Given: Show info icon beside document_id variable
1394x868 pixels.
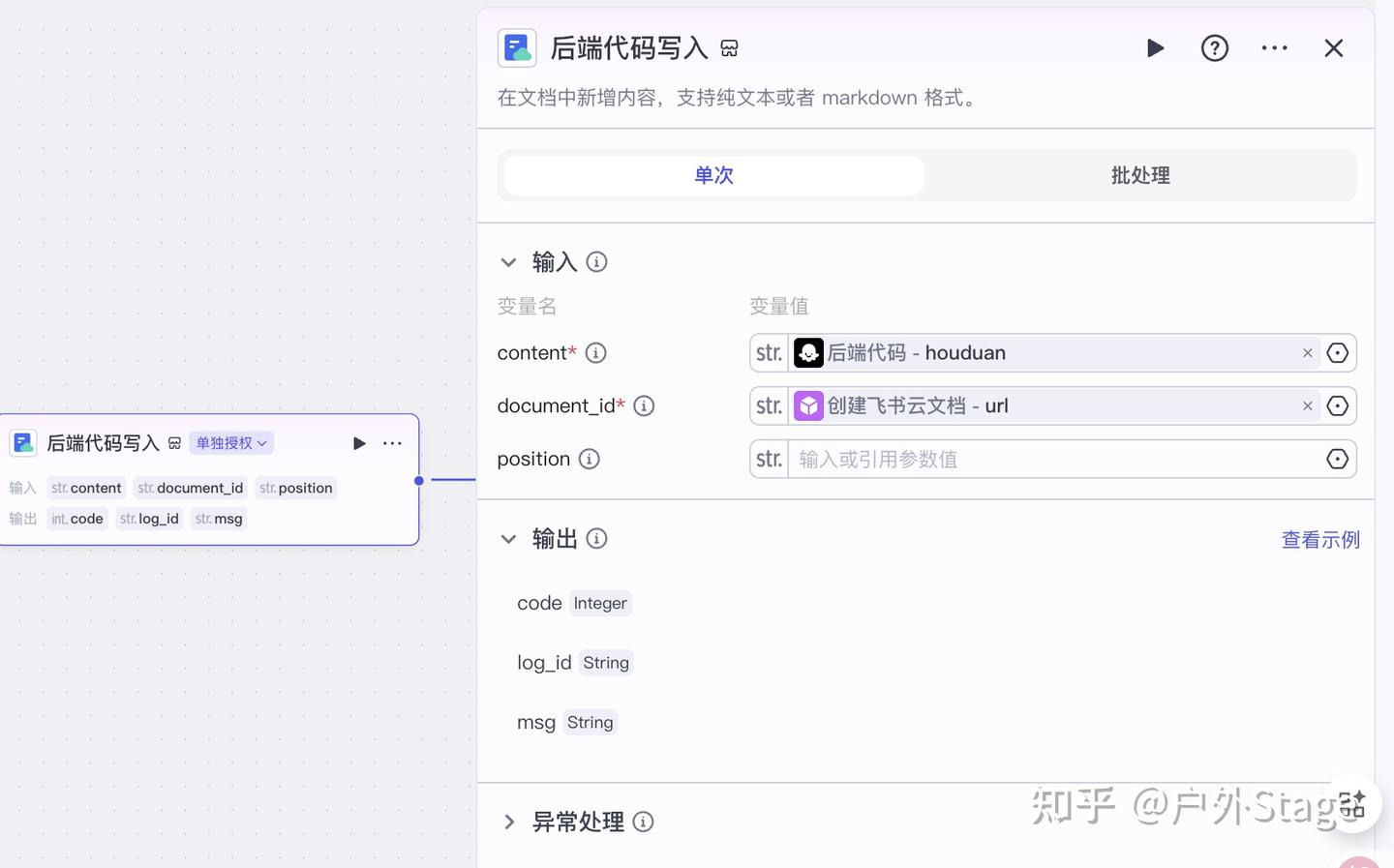Looking at the screenshot, I should point(644,406).
